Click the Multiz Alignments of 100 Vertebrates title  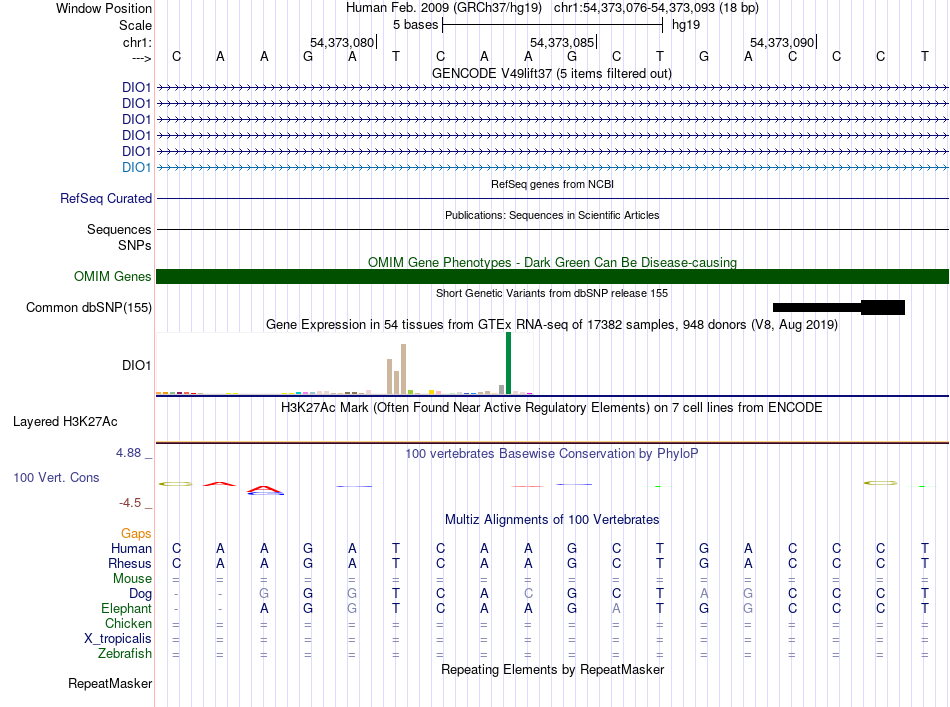point(552,519)
